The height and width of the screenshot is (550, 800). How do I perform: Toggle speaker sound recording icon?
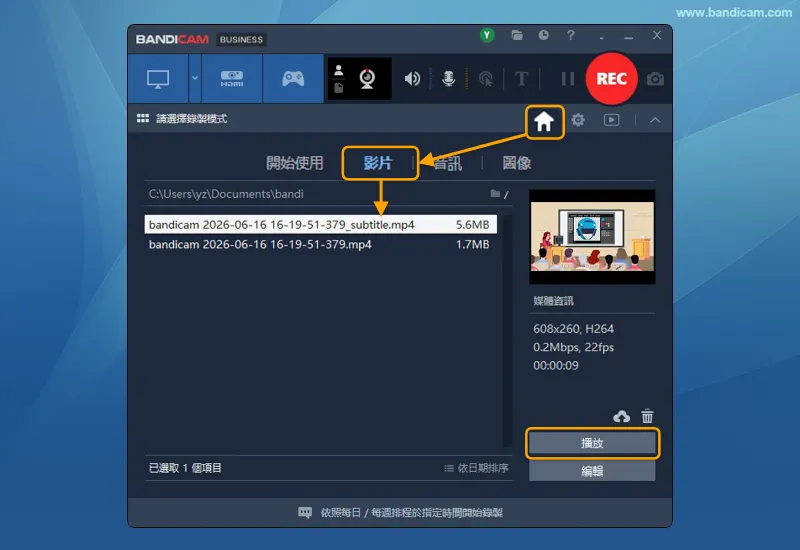(412, 79)
